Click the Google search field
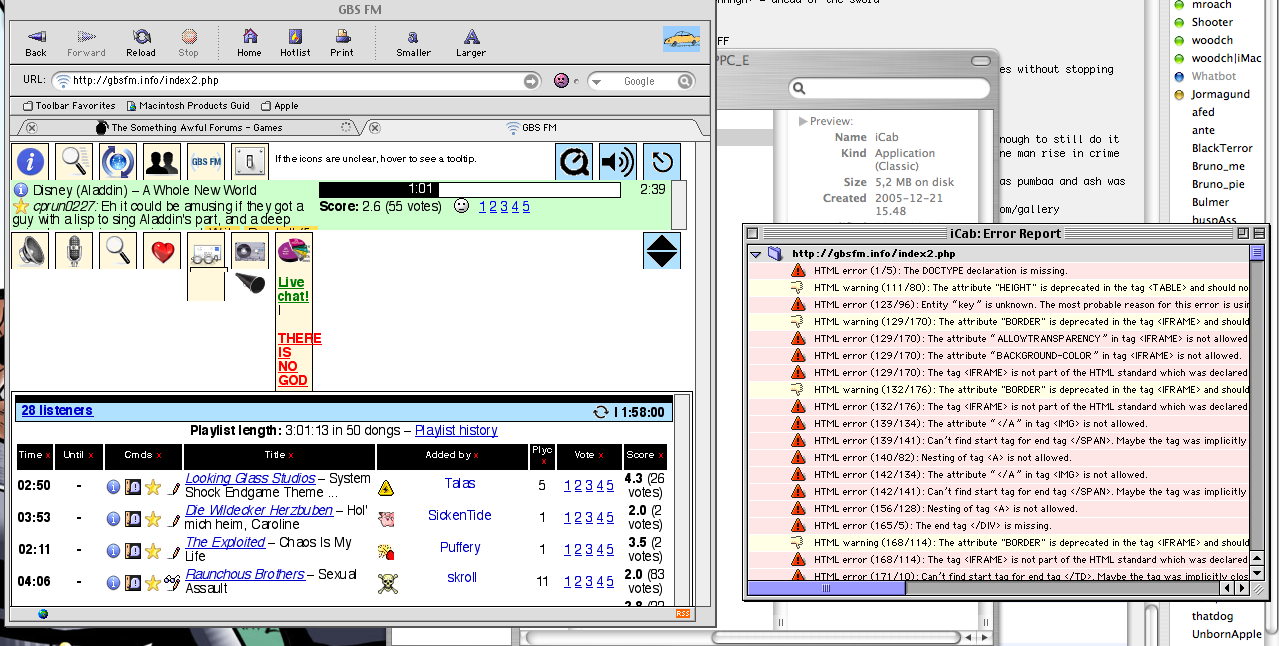Viewport: 1279px width, 646px height. tap(640, 81)
